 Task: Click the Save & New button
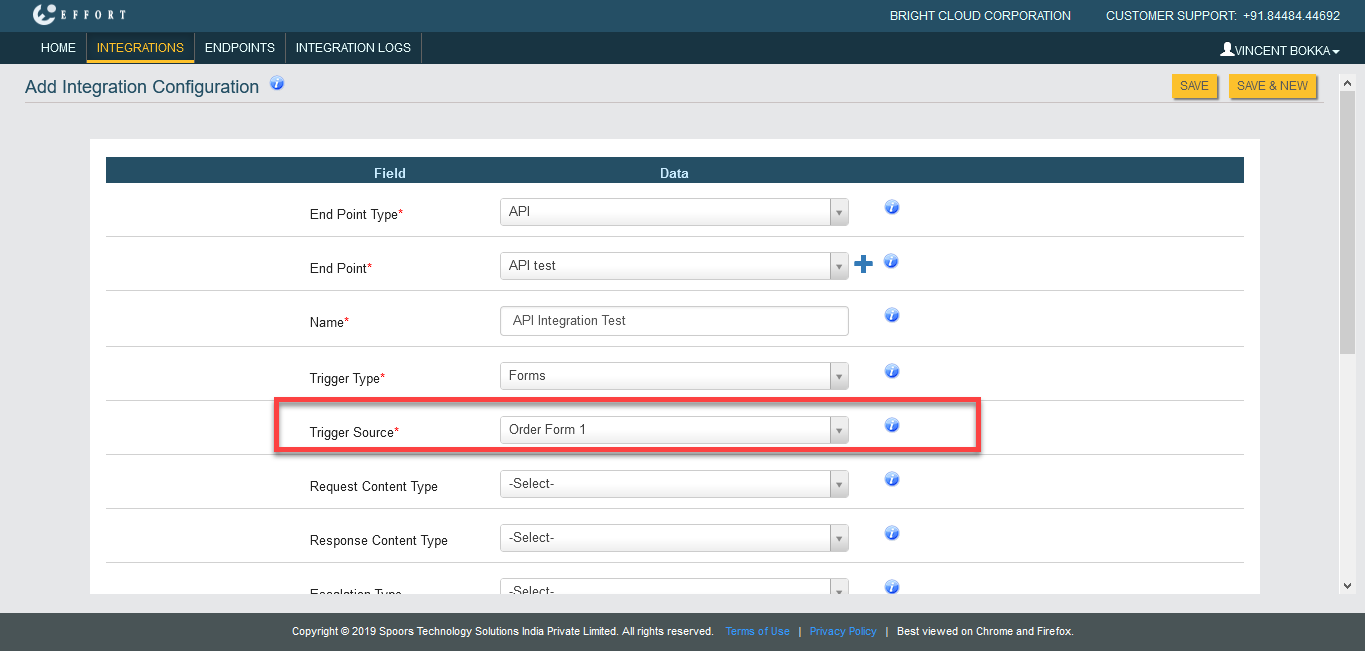point(1272,86)
